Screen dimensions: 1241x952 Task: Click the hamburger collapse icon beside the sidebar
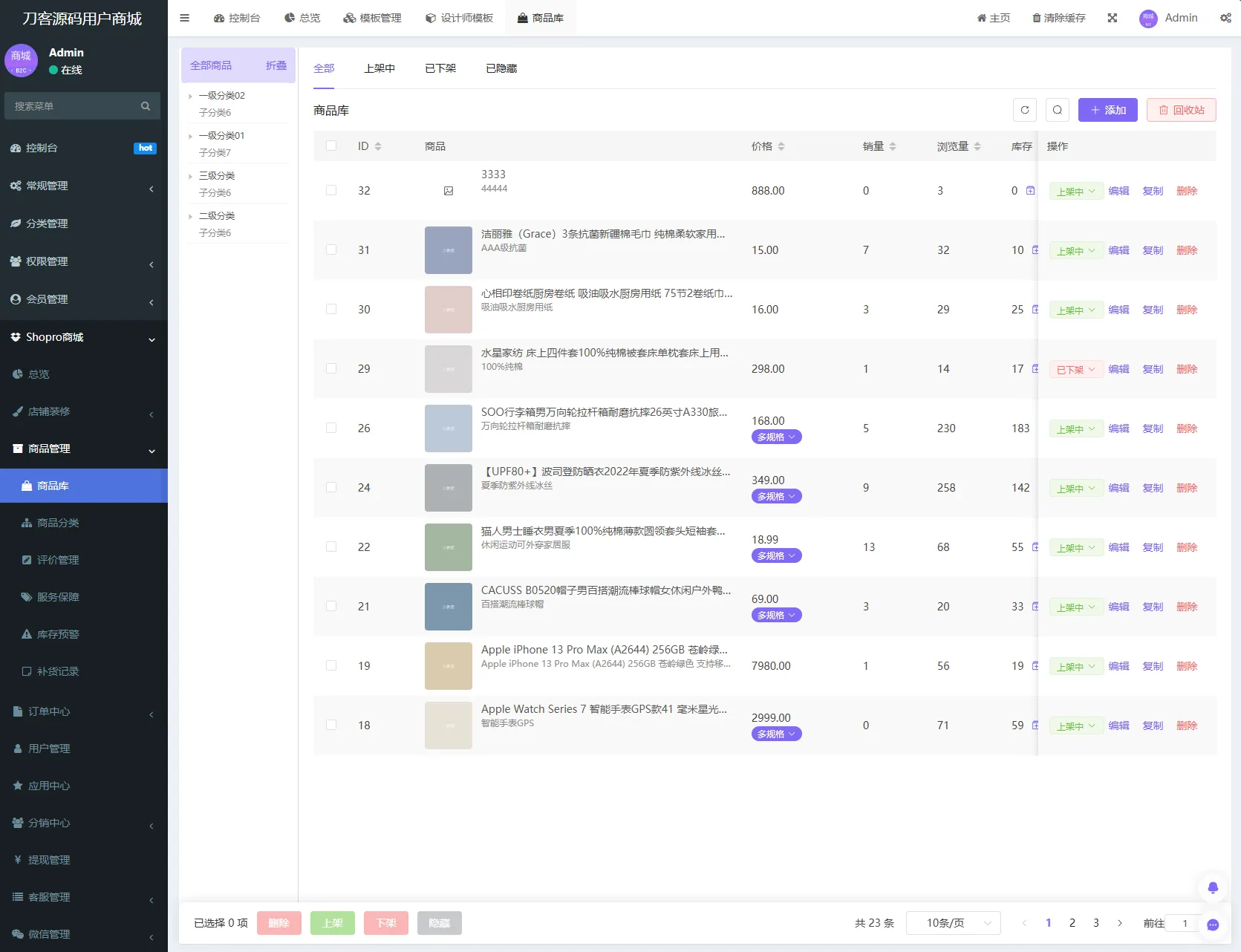(184, 17)
